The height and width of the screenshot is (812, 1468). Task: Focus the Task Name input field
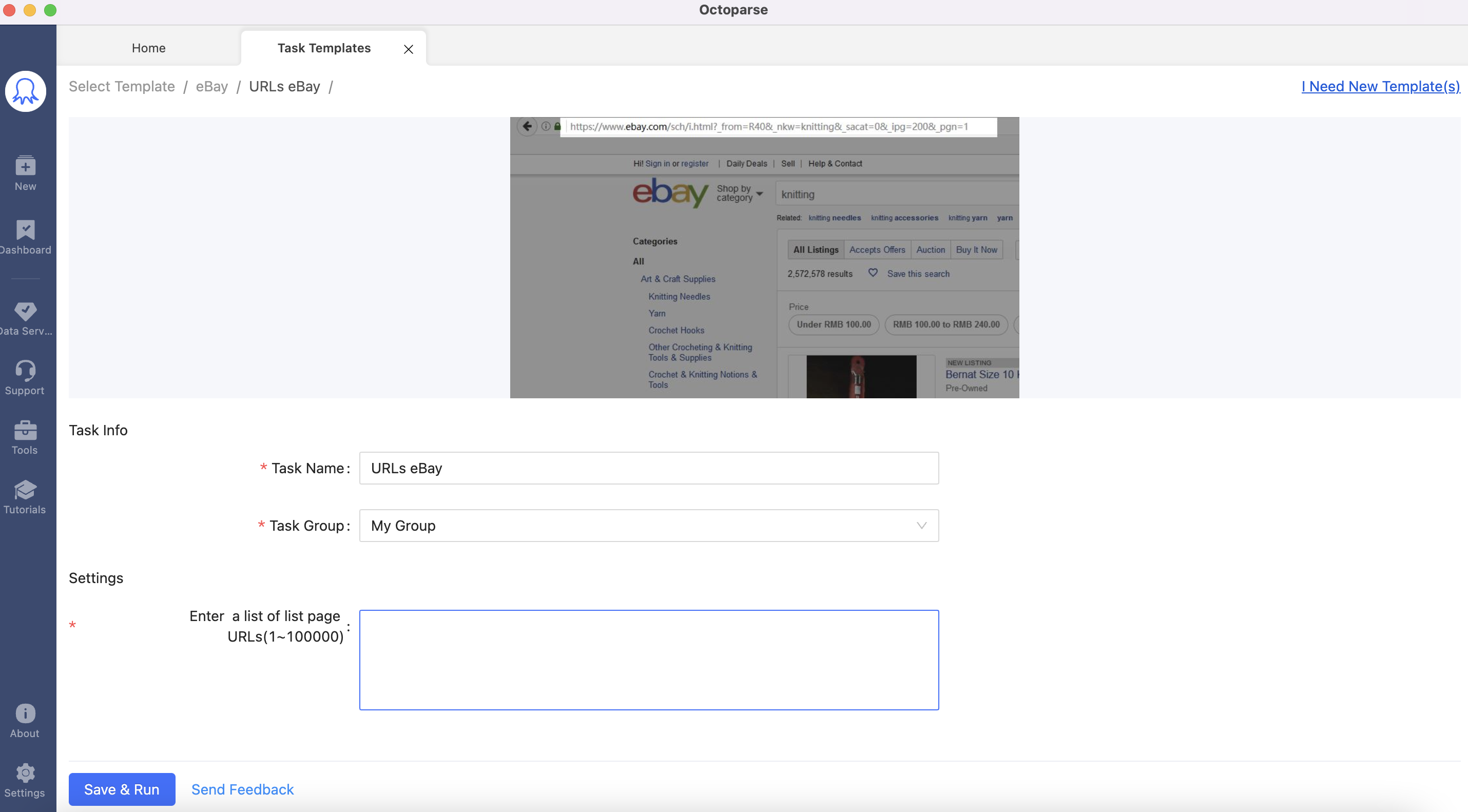coord(648,468)
